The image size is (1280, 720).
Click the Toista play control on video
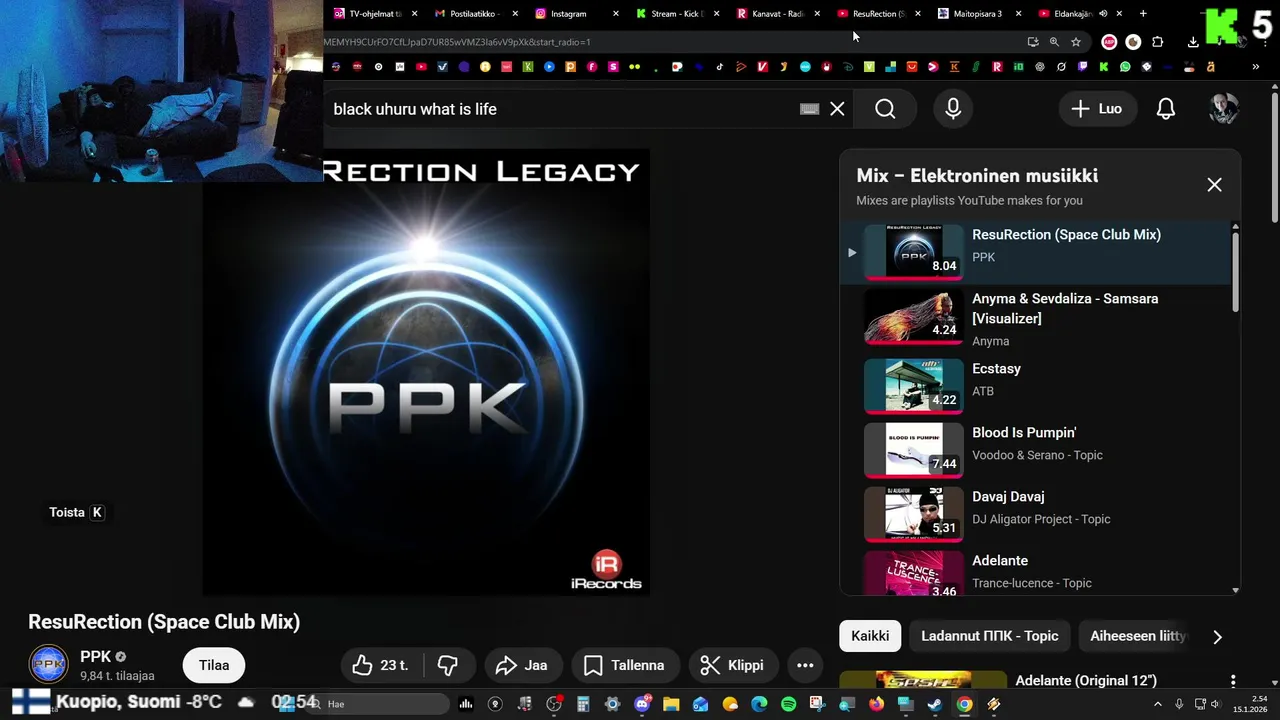click(x=77, y=512)
